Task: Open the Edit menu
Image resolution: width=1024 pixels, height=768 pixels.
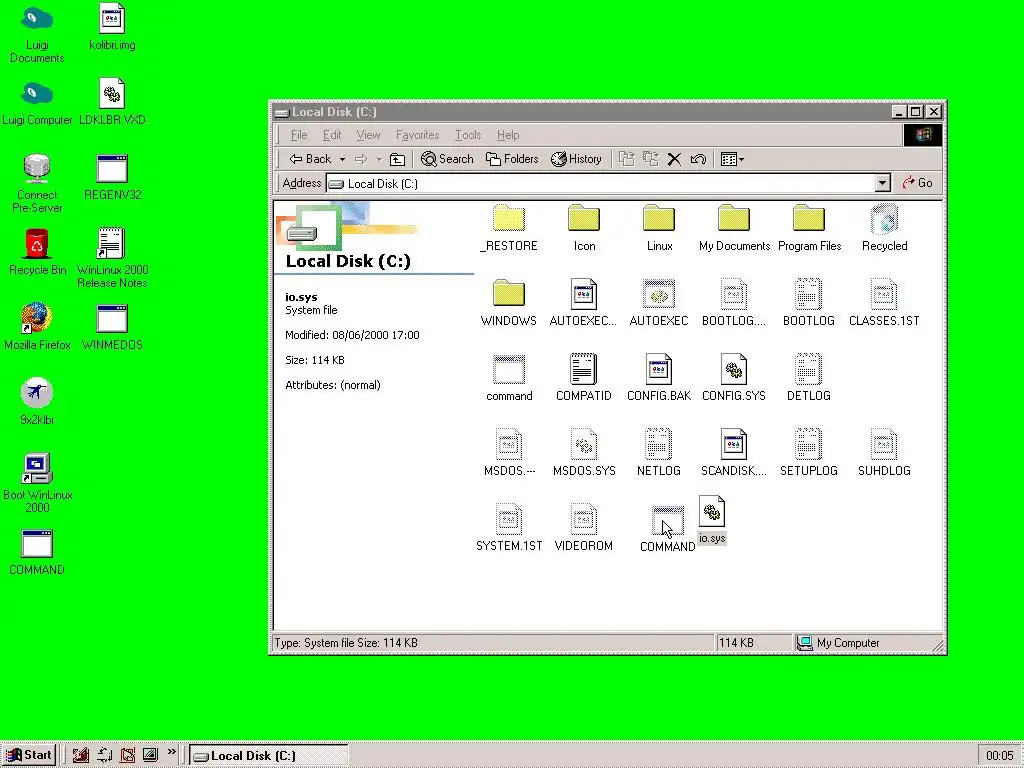Action: 332,135
